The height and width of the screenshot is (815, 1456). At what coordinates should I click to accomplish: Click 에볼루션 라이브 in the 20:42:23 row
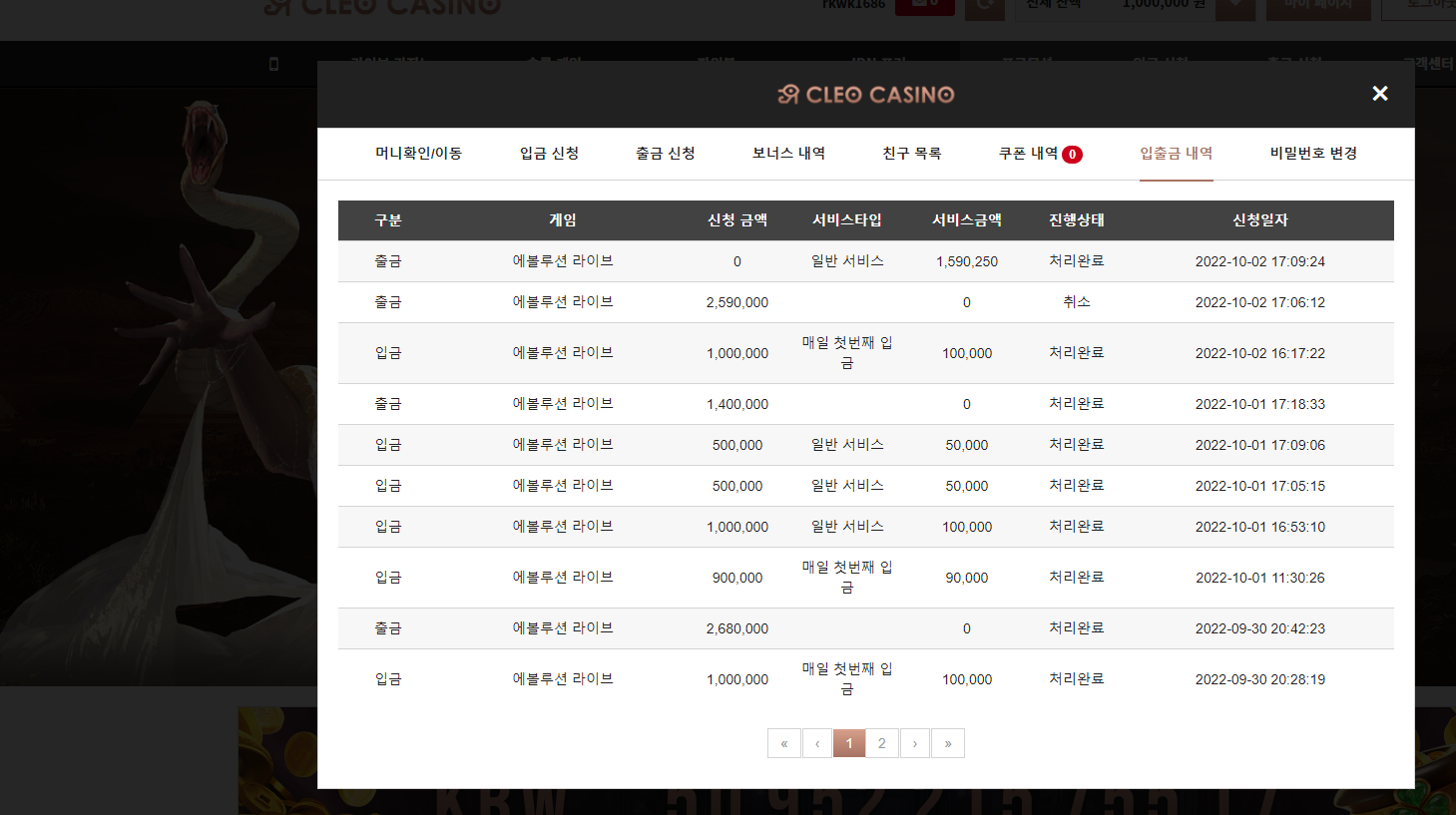click(563, 628)
